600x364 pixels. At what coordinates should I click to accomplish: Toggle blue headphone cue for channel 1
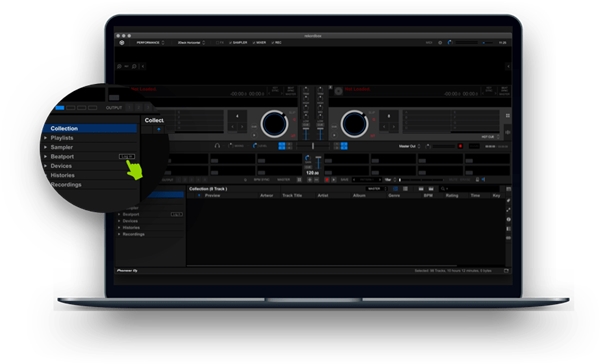(282, 146)
